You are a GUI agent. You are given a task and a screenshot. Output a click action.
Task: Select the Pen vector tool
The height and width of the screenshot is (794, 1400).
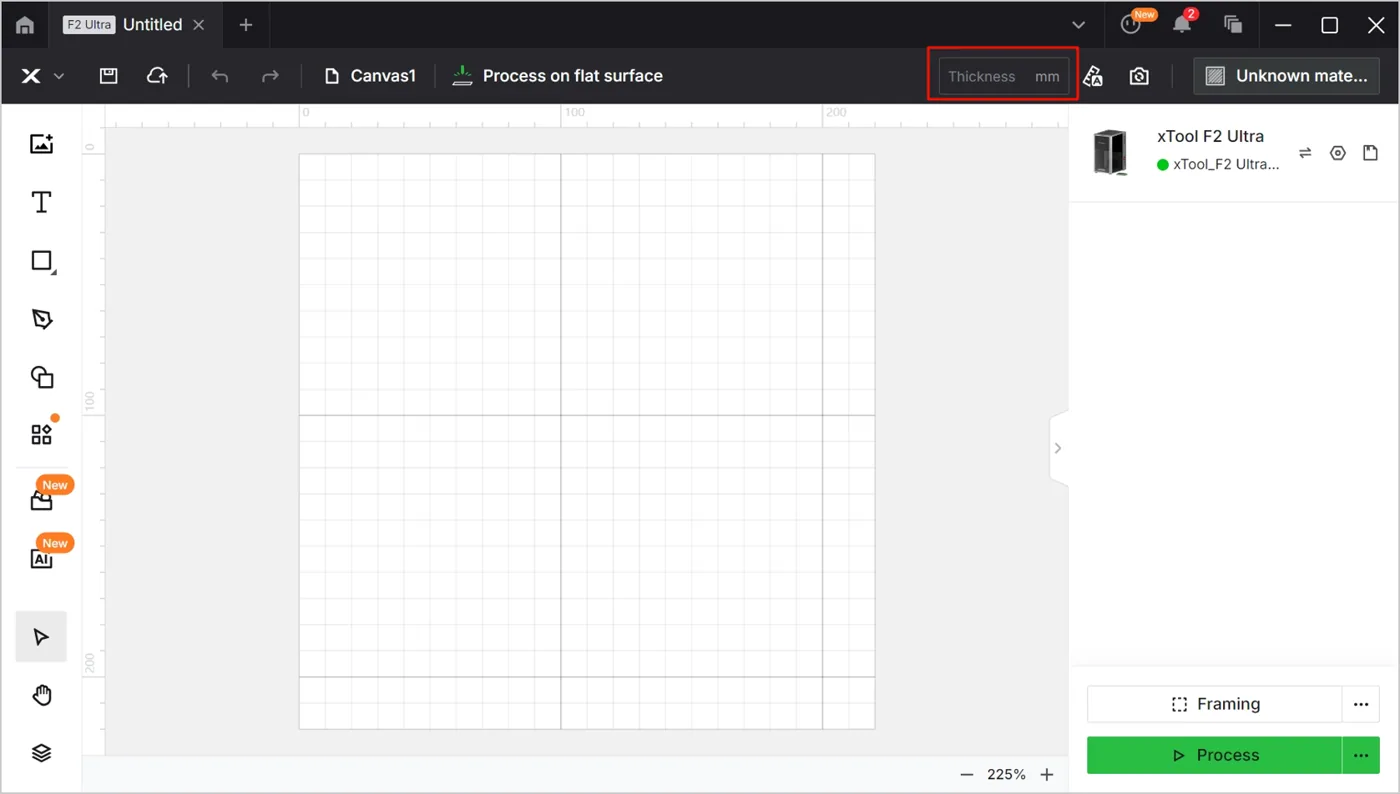41,319
